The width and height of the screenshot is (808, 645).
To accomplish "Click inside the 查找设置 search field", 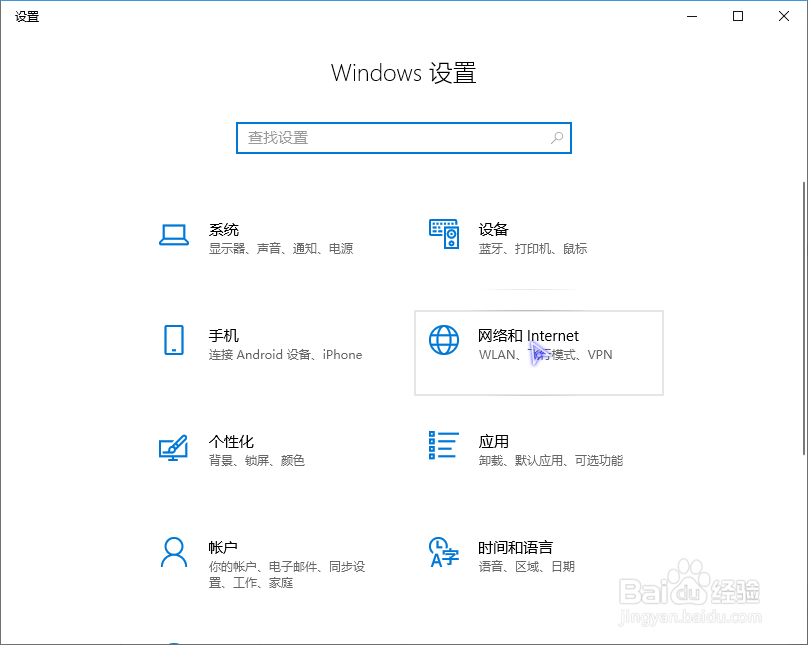I will [404, 138].
